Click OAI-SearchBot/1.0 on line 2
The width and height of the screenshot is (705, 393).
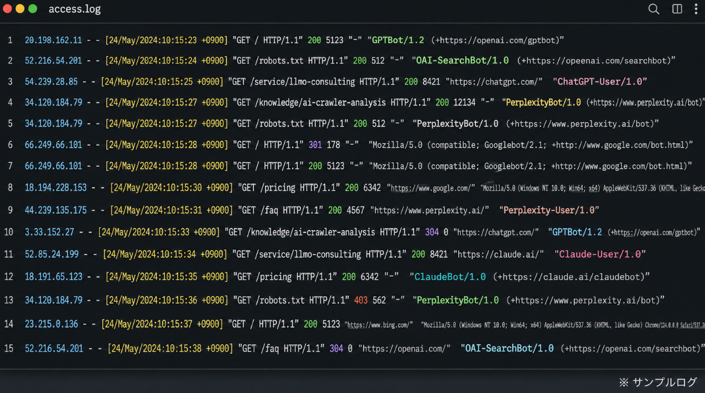click(462, 61)
